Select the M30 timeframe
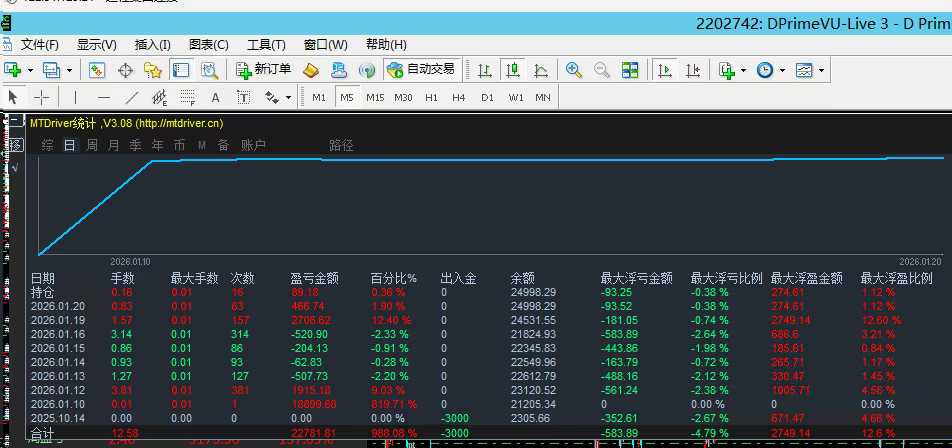Image resolution: width=952 pixels, height=448 pixels. click(403, 97)
